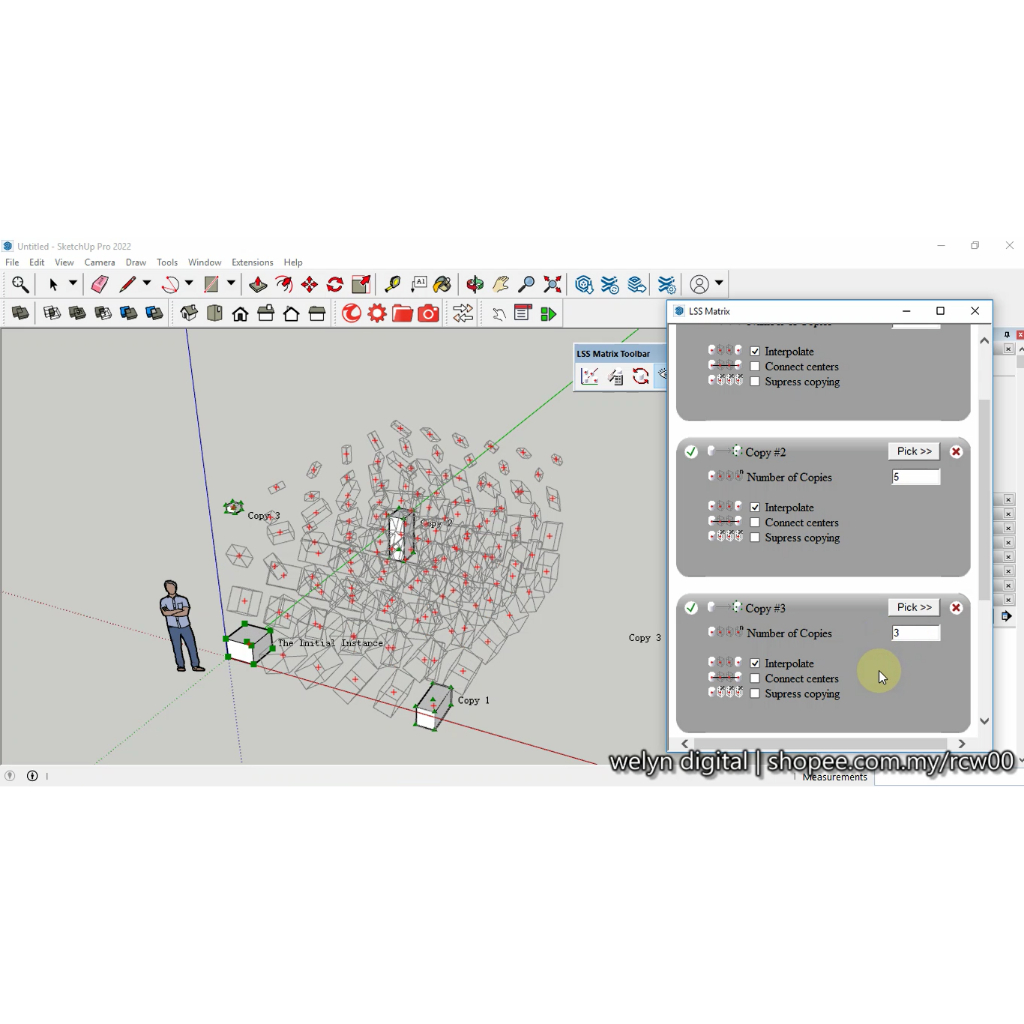Viewport: 1024px width, 1024px height.
Task: Open the Select tool dropdown arrow
Action: [72, 285]
